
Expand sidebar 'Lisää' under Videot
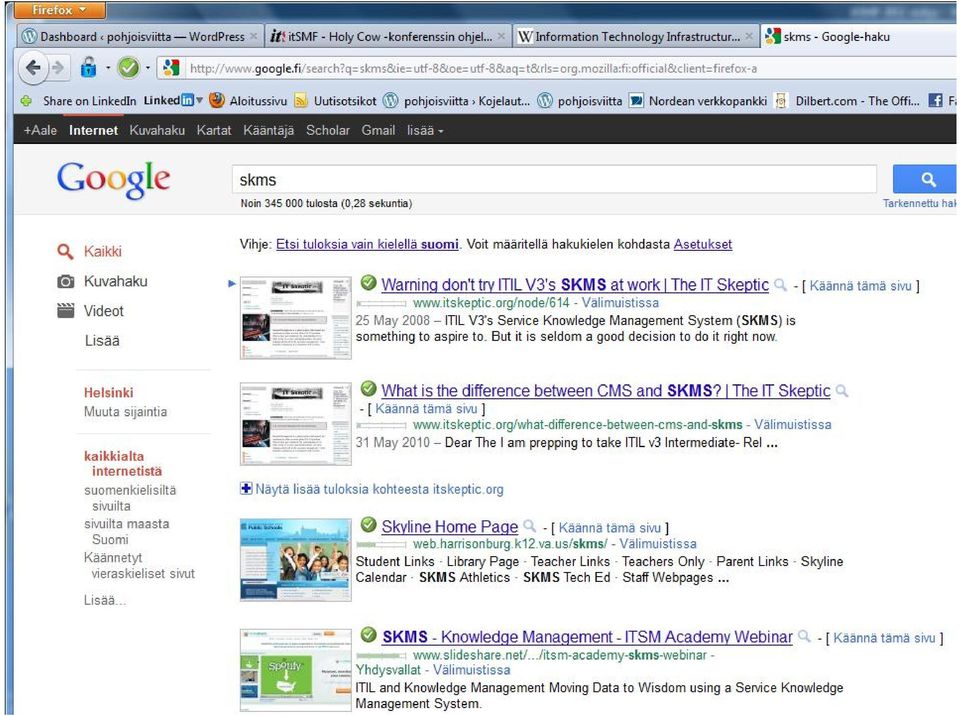point(102,341)
